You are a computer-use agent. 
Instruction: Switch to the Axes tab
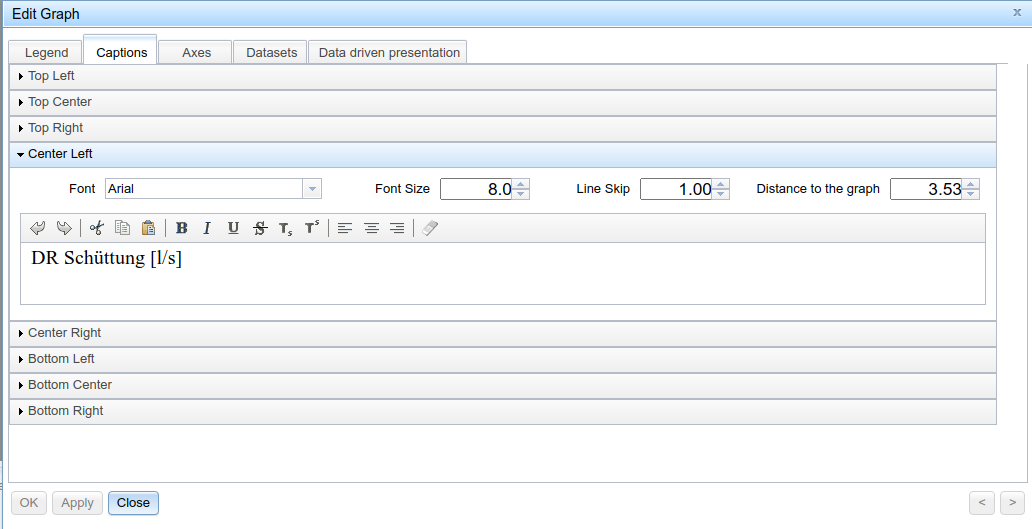click(x=196, y=53)
